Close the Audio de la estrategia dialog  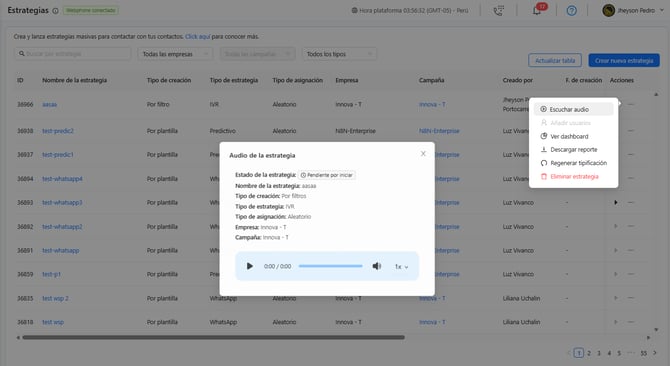pyautogui.click(x=423, y=154)
